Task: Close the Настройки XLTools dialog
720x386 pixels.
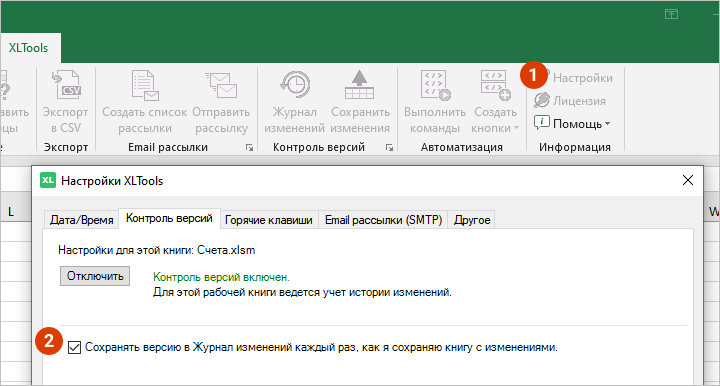Action: pos(687,180)
